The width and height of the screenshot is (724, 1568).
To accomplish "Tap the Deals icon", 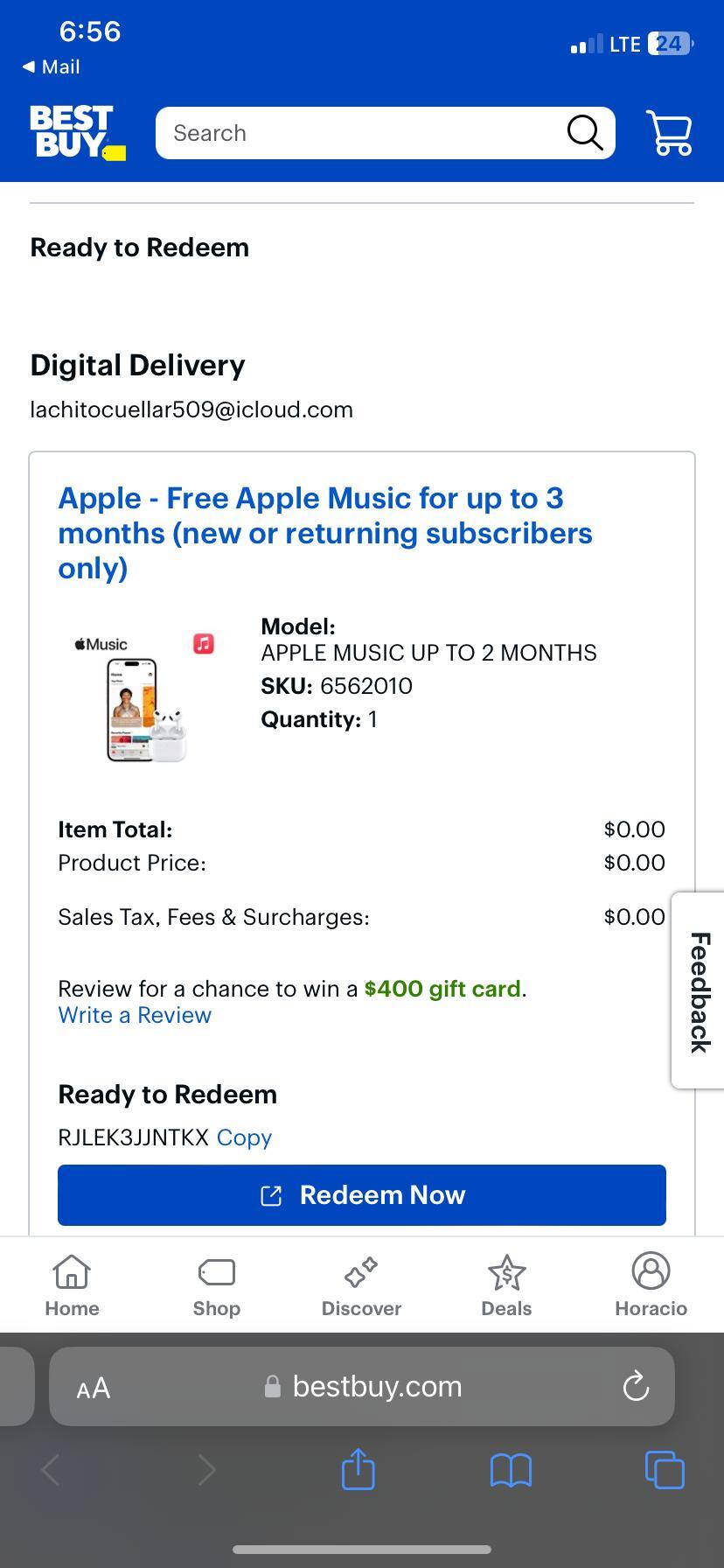I will pyautogui.click(x=506, y=1284).
